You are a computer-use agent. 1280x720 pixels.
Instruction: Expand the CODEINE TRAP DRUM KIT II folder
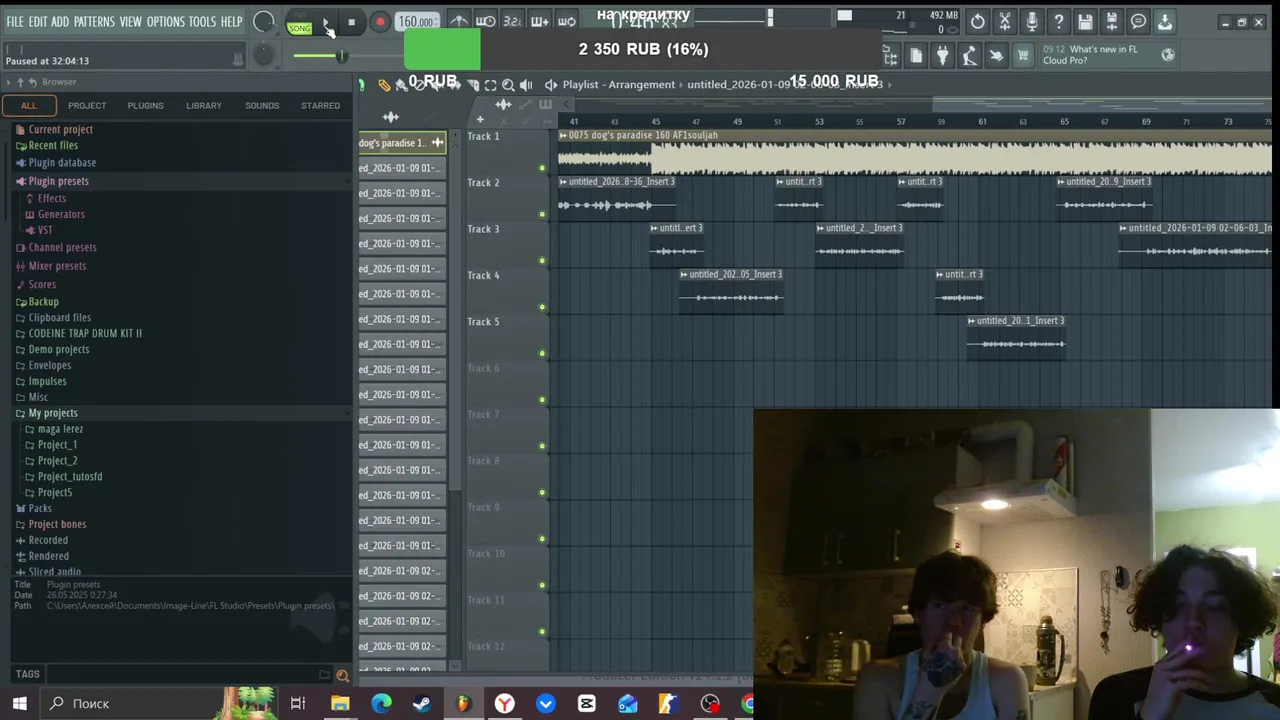pyautogui.click(x=85, y=333)
